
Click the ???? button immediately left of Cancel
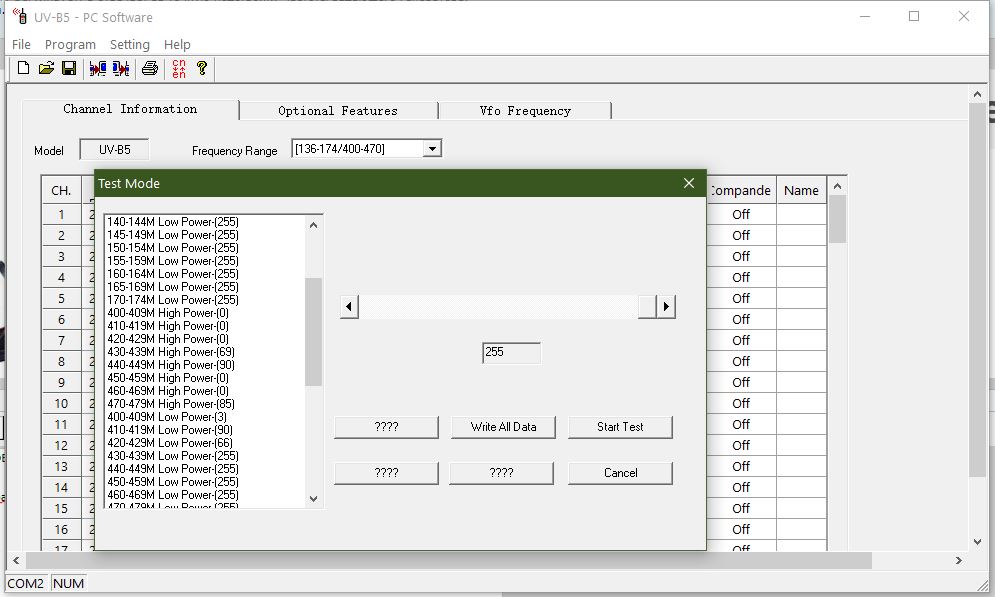point(501,473)
